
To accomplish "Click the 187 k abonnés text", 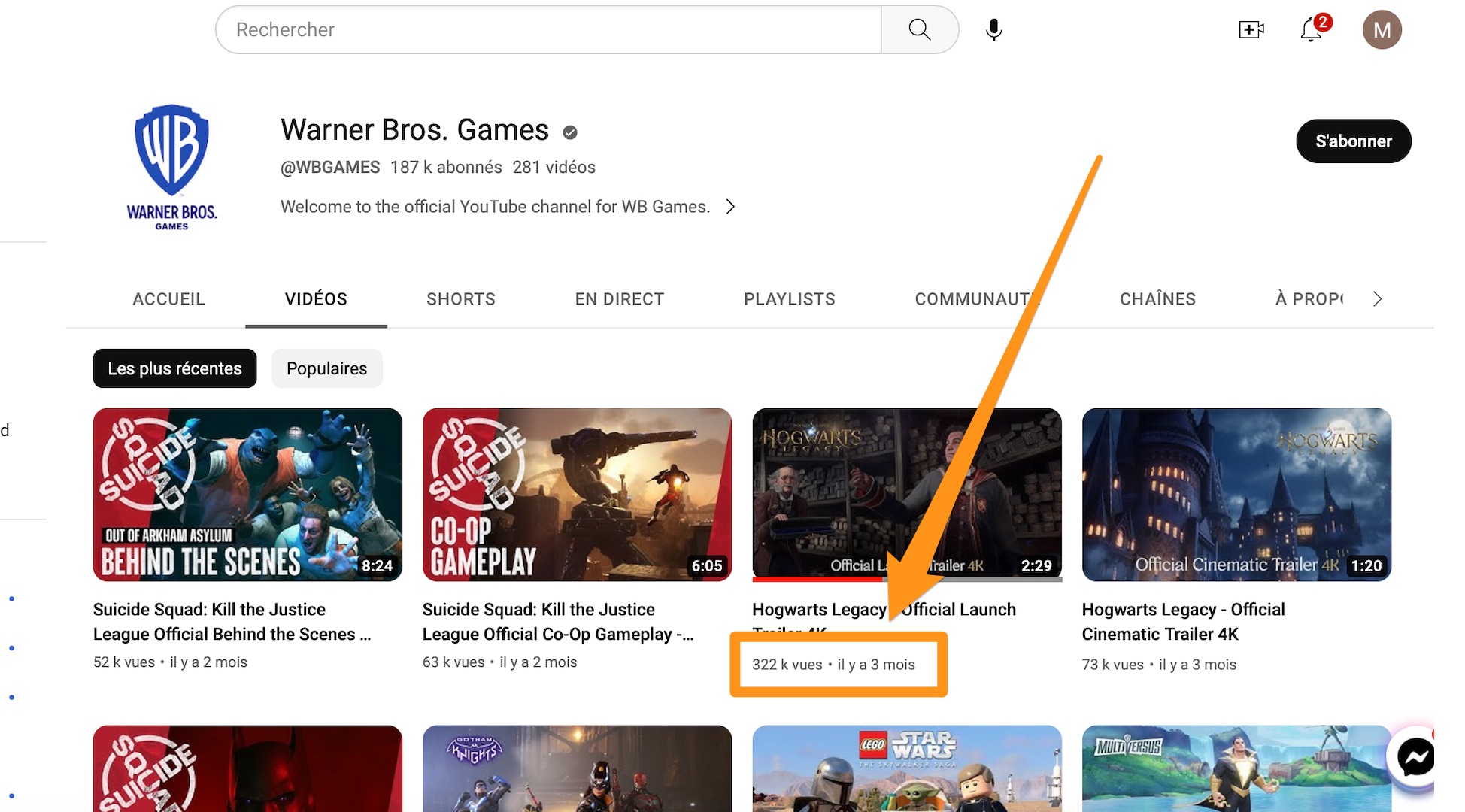I will pyautogui.click(x=446, y=168).
